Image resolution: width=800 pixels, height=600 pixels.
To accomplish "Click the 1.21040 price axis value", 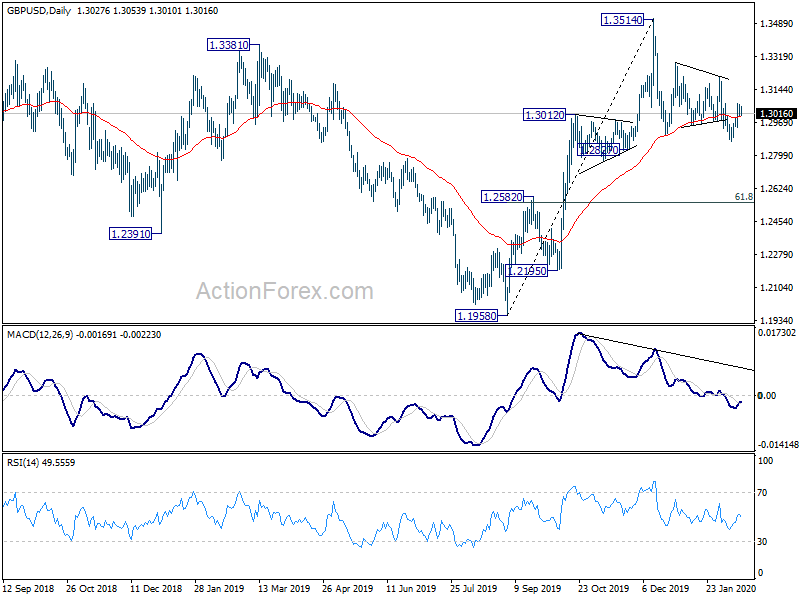I will 777,288.
